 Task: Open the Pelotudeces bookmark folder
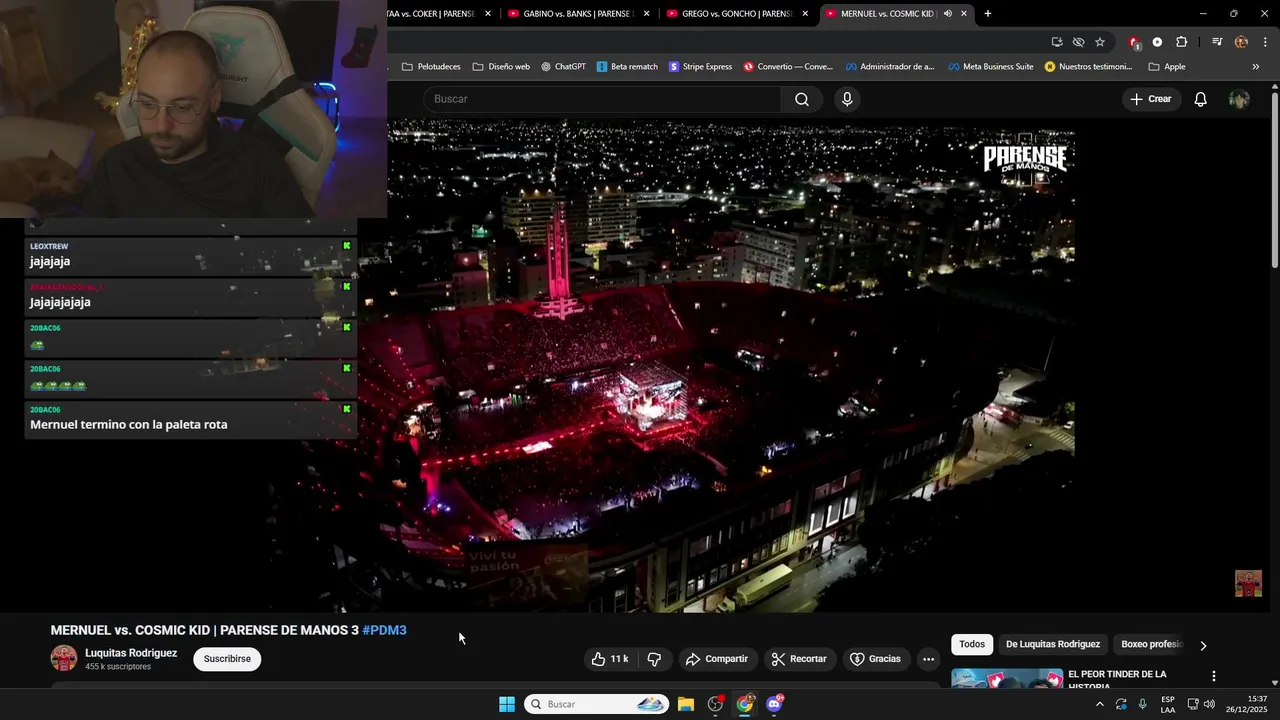point(431,67)
